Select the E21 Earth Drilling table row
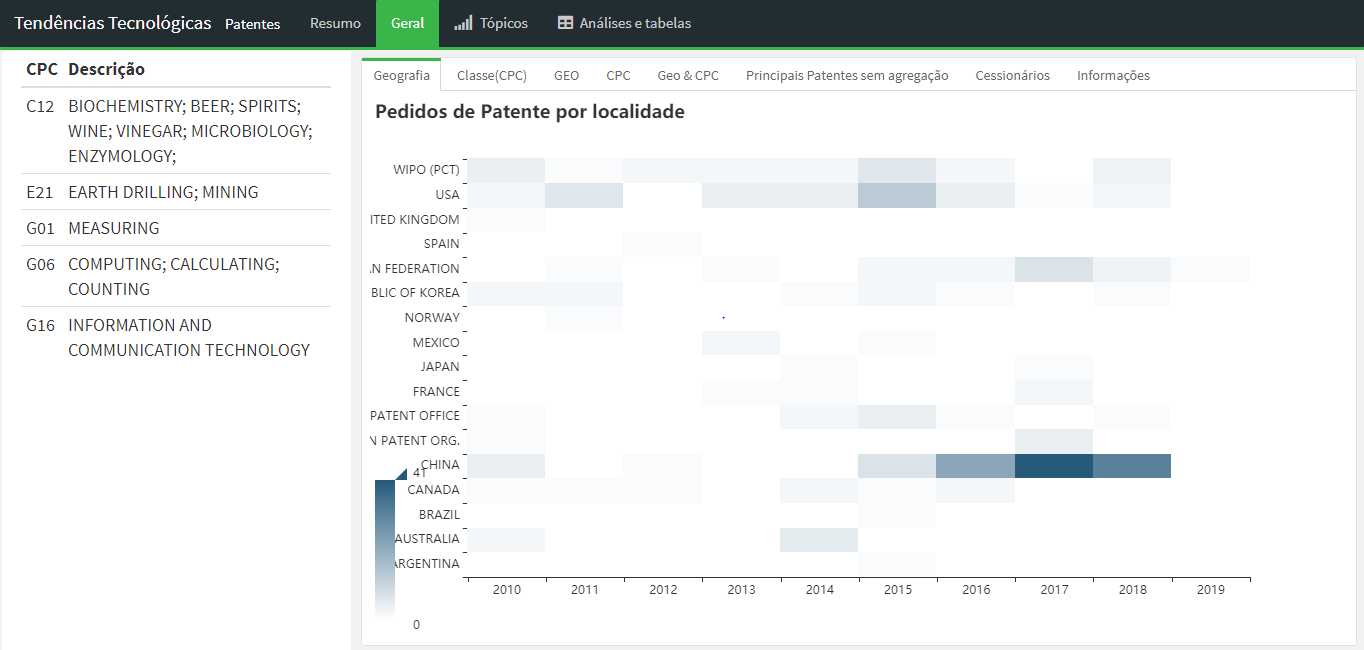 coord(176,192)
